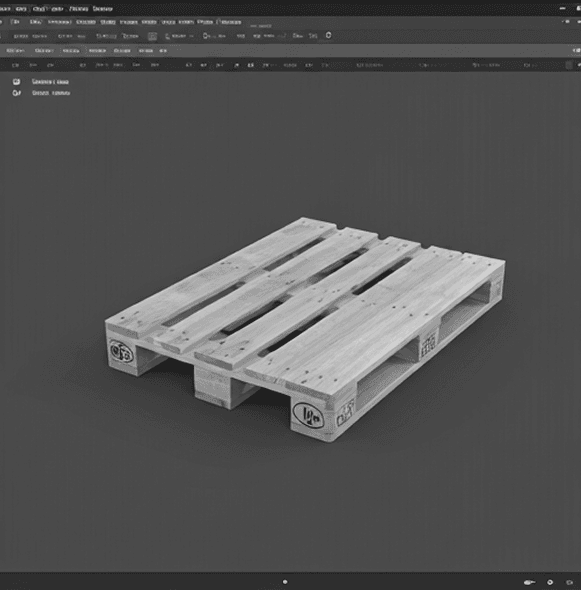Image resolution: width=581 pixels, height=590 pixels.
Task: Click the square framed icon in the toolbar
Action: 152,36
